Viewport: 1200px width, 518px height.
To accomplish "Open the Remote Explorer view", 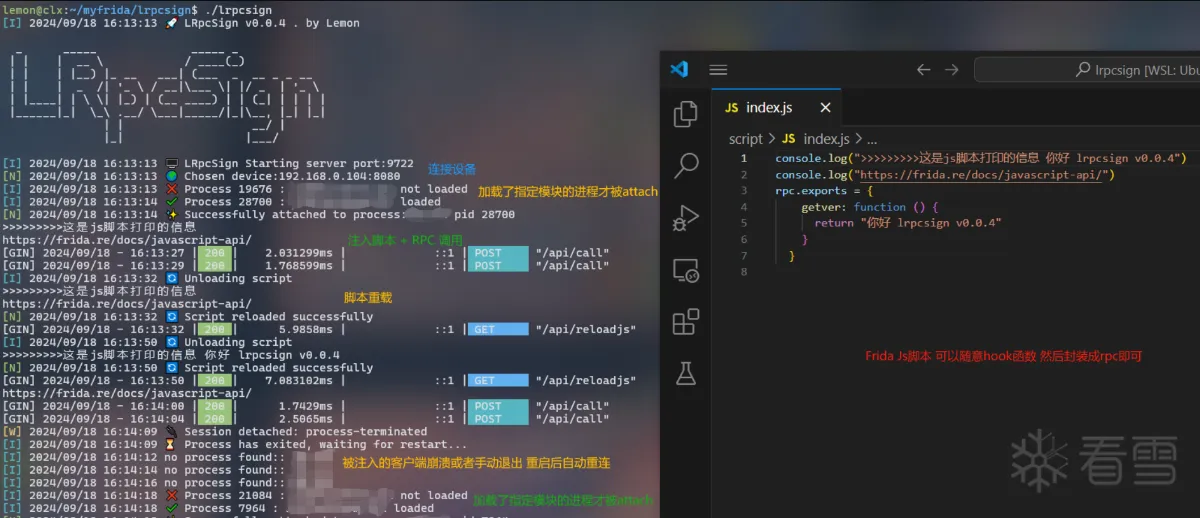I will click(685, 269).
